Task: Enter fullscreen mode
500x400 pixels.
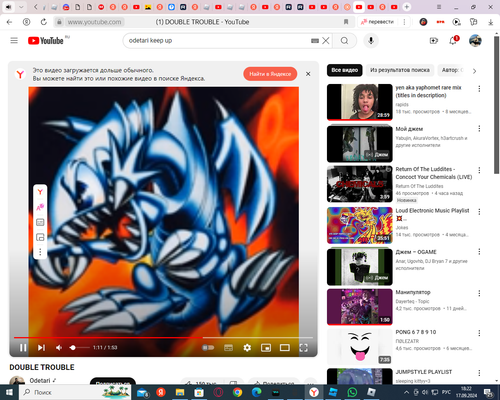Action: click(303, 348)
